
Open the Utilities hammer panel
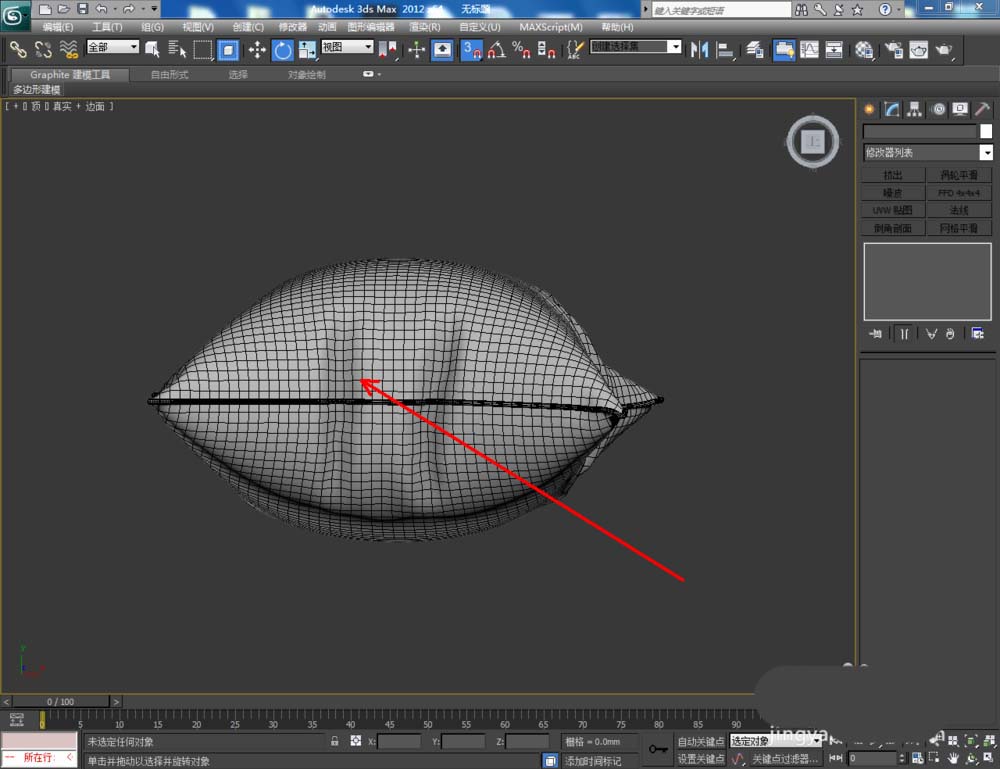(983, 110)
